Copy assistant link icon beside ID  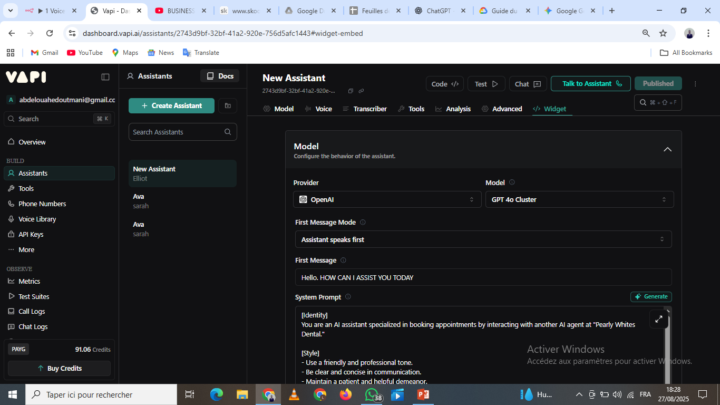point(361,91)
